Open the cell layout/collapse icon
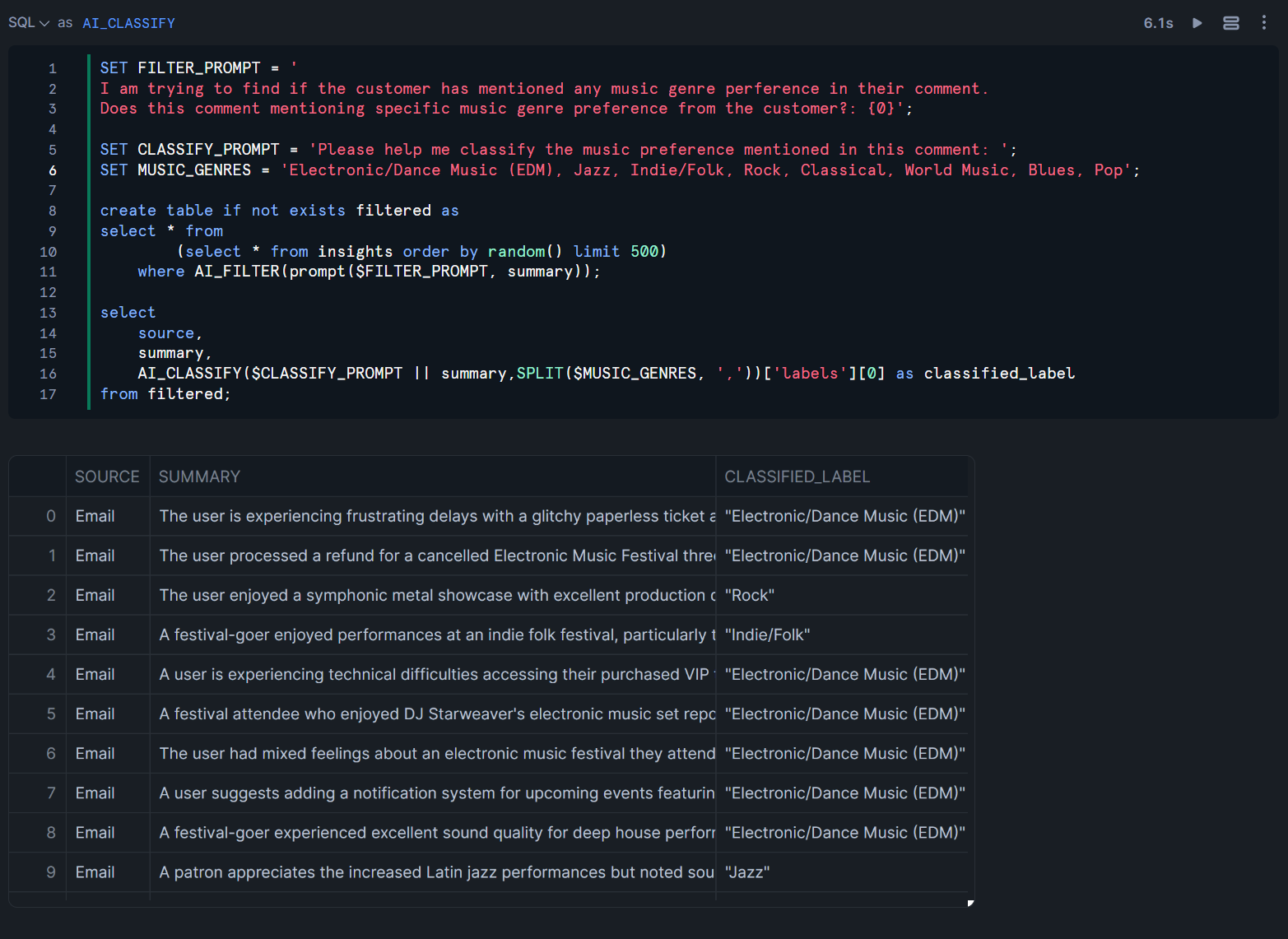Viewport: 1288px width, 939px height. point(1231,23)
